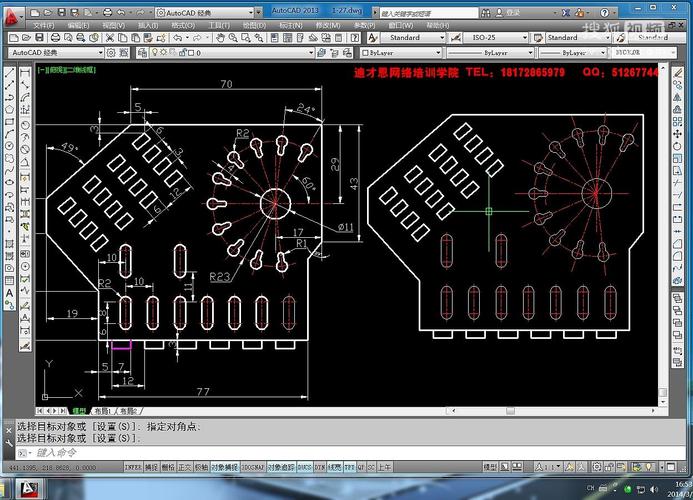Open the 格式(O) menu
The image size is (693, 500).
tap(183, 26)
